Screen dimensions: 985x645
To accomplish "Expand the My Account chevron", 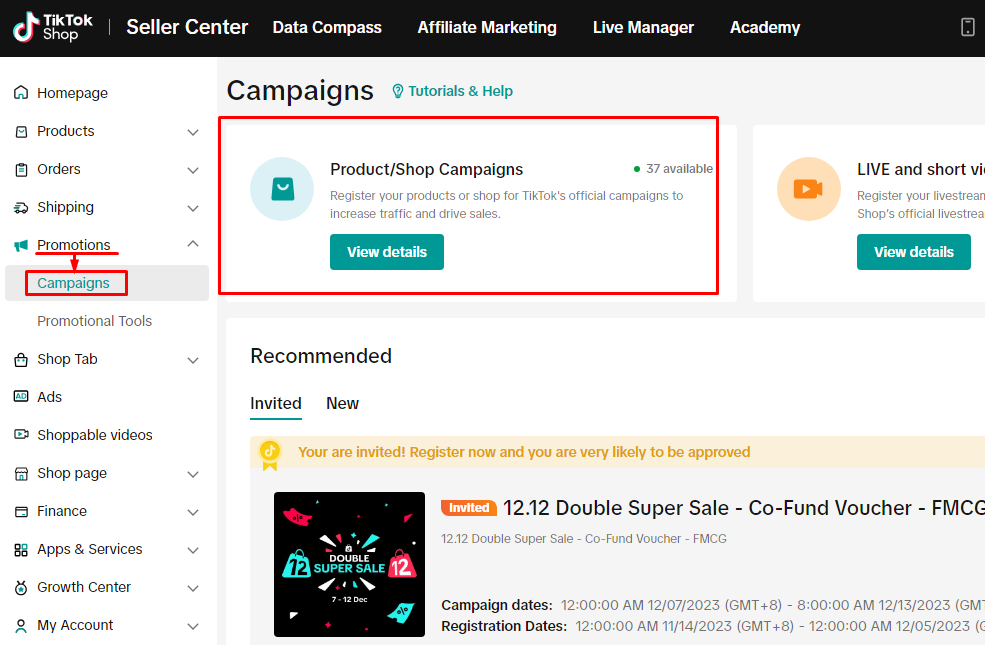I will (193, 626).
